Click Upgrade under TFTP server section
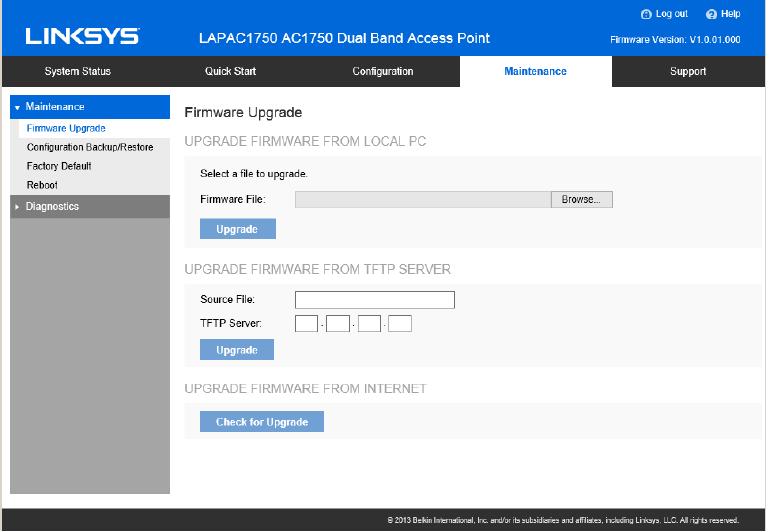The width and height of the screenshot is (766, 531). point(237,350)
